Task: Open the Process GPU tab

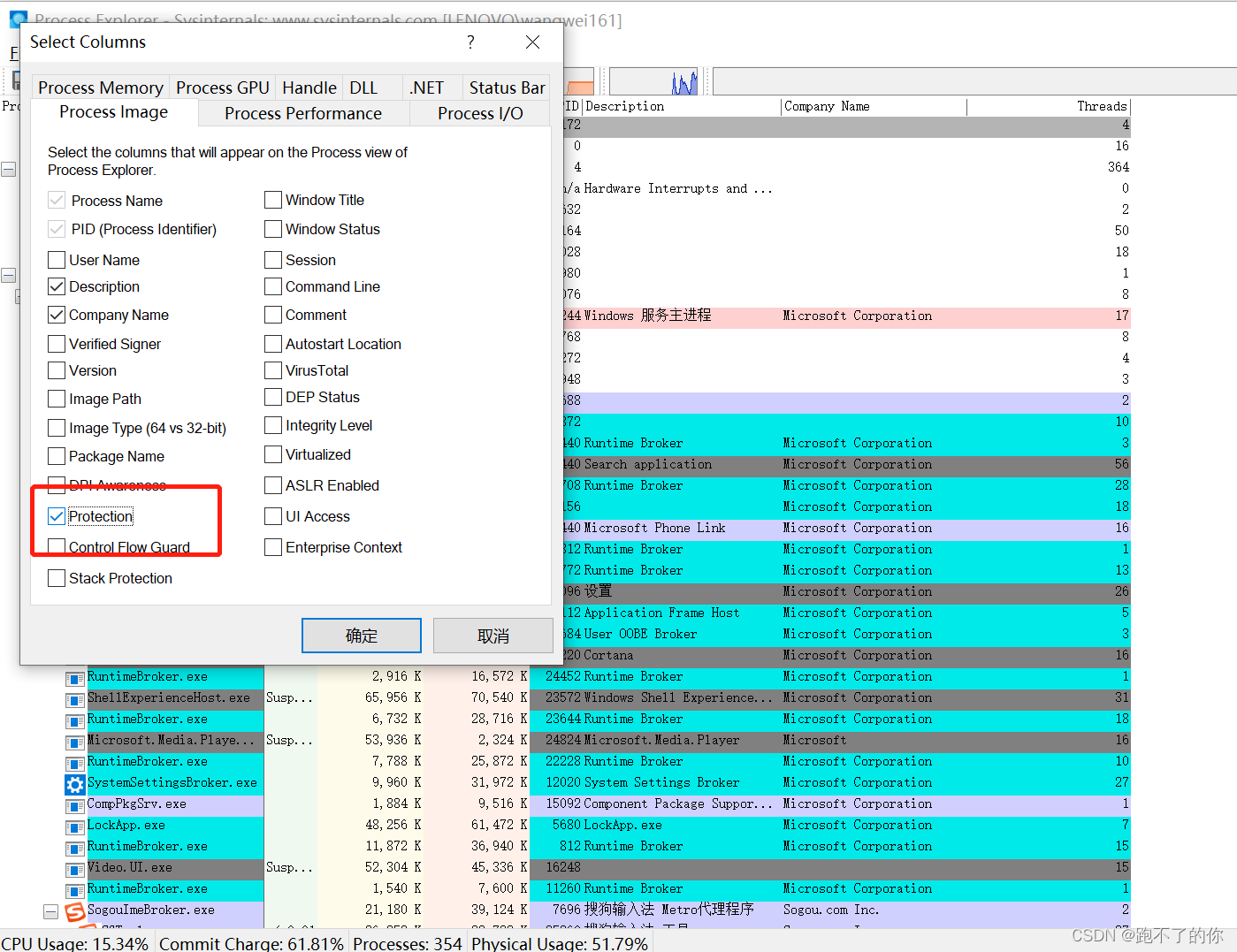Action: coord(222,88)
